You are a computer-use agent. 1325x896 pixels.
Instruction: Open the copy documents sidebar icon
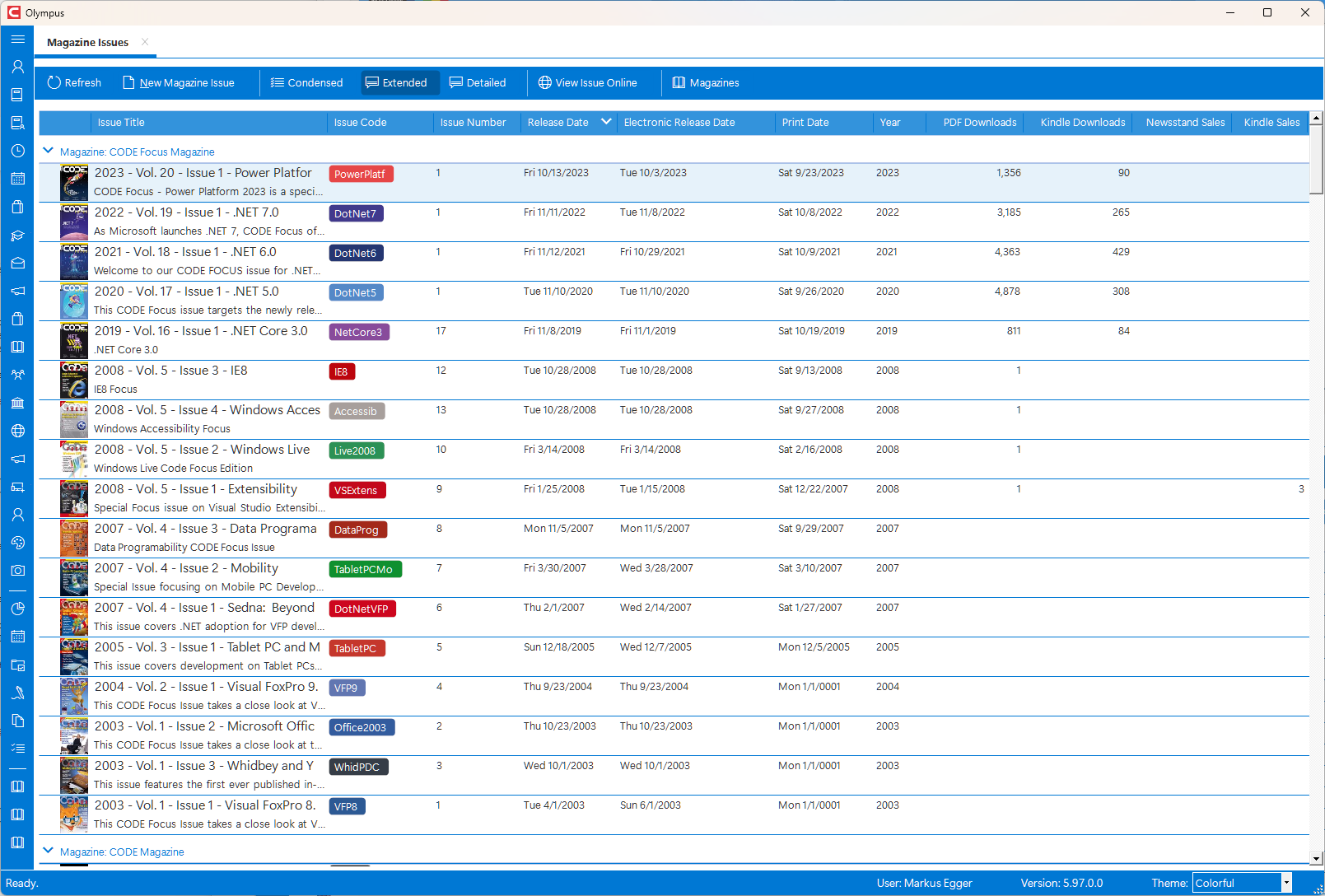tap(17, 721)
